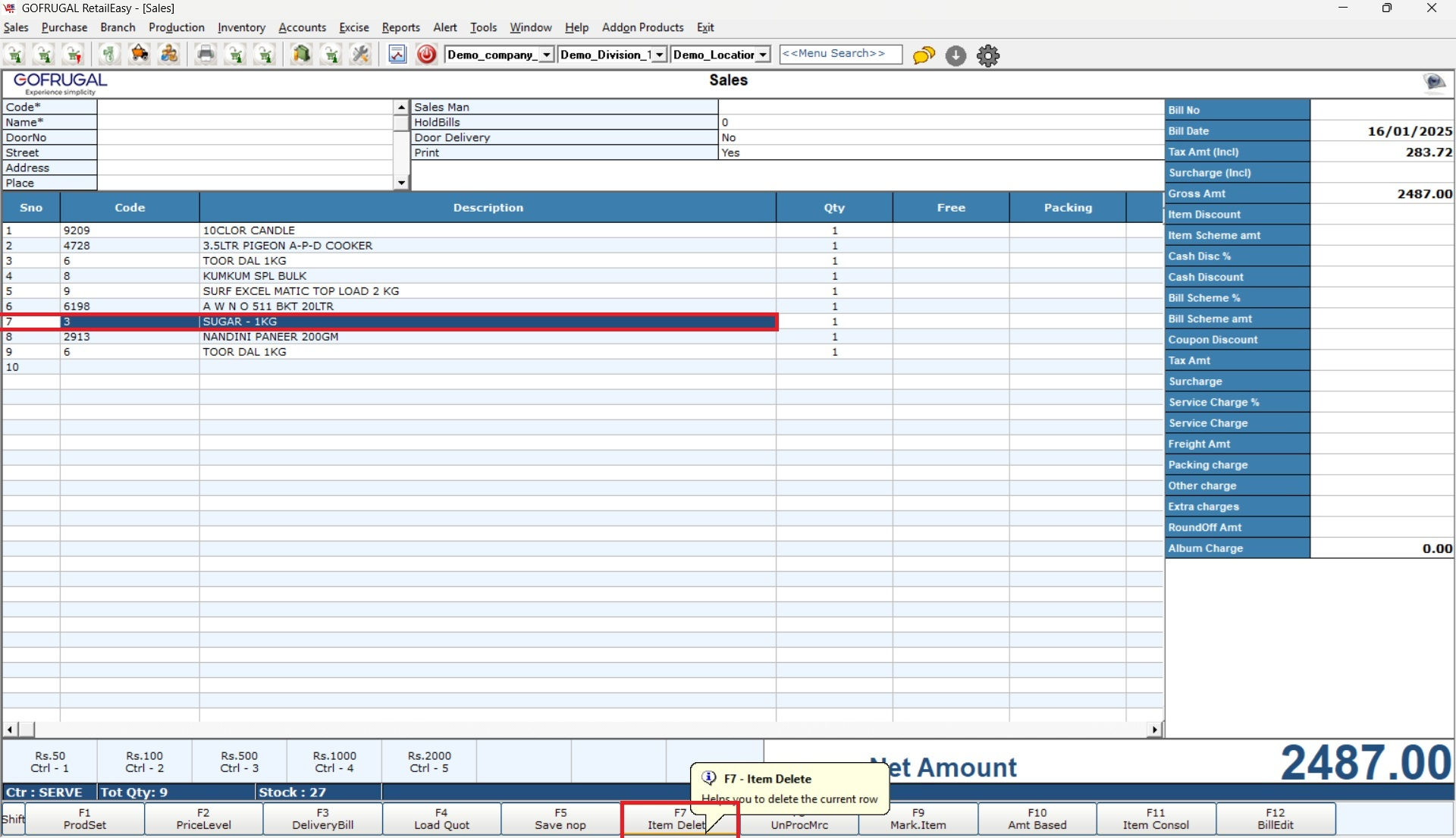Expand the Demo_company dropdown

point(546,55)
